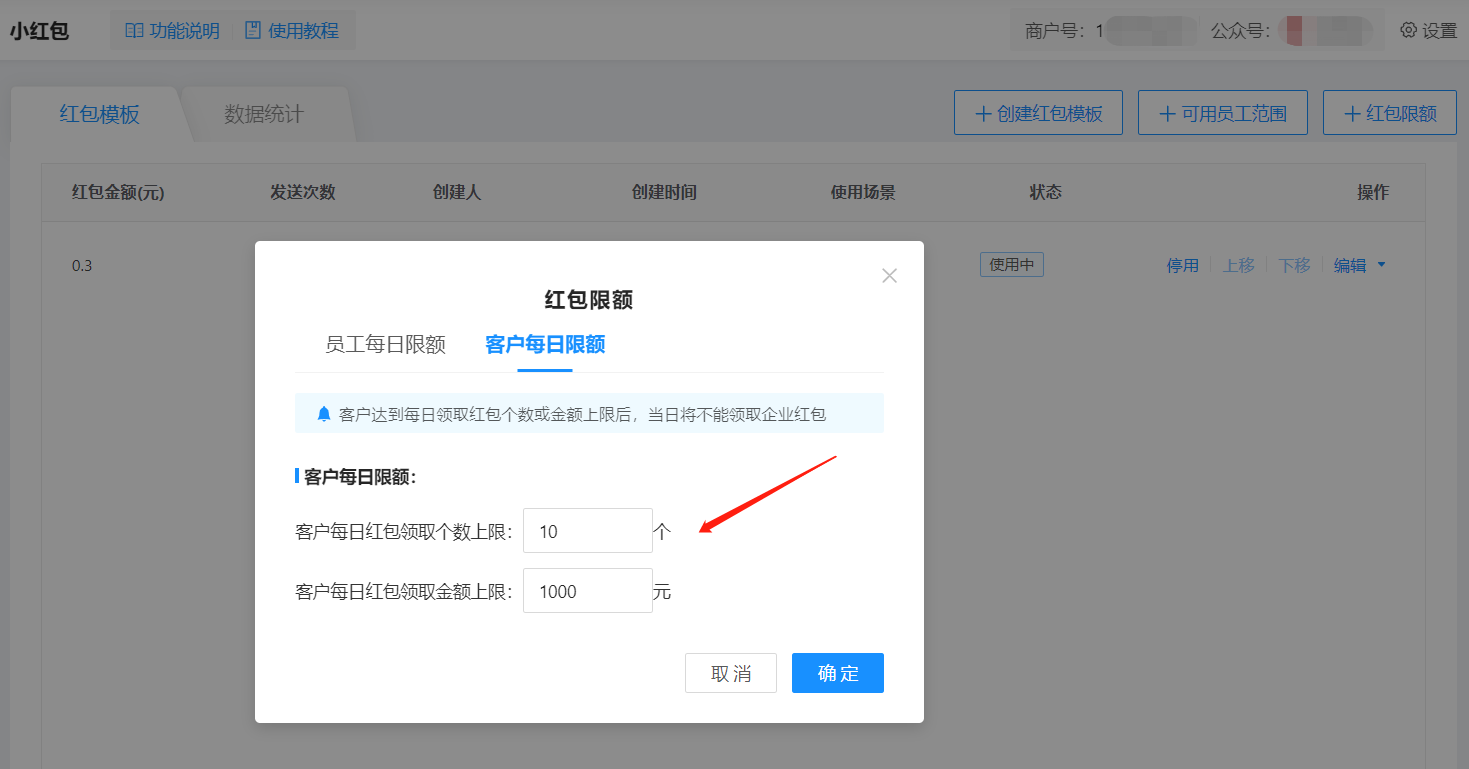
Task: Click the 创建时间 column header
Action: (x=664, y=192)
